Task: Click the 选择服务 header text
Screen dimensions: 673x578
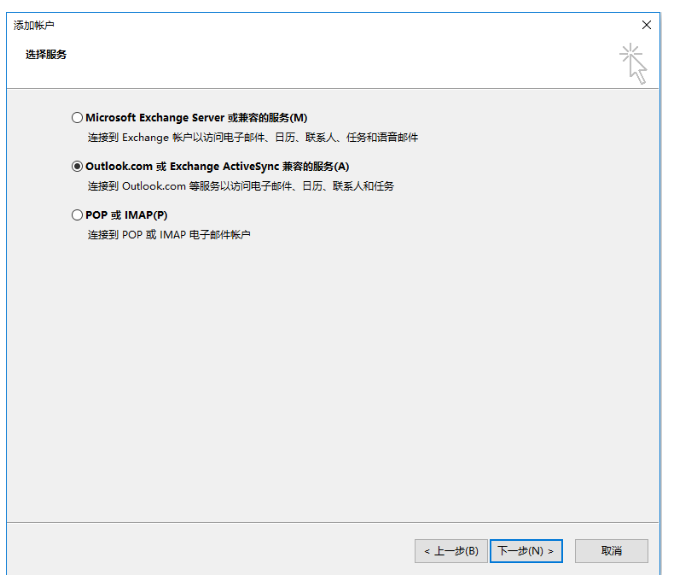Action: coord(46,54)
